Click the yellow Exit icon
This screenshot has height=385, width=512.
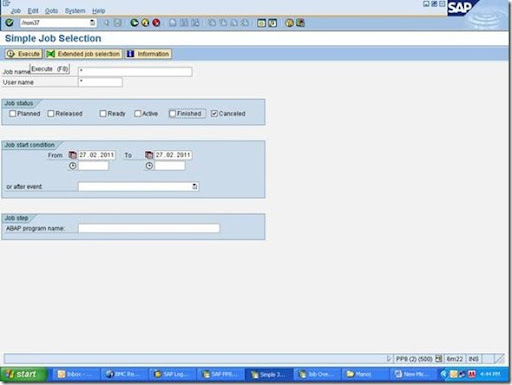coord(145,23)
